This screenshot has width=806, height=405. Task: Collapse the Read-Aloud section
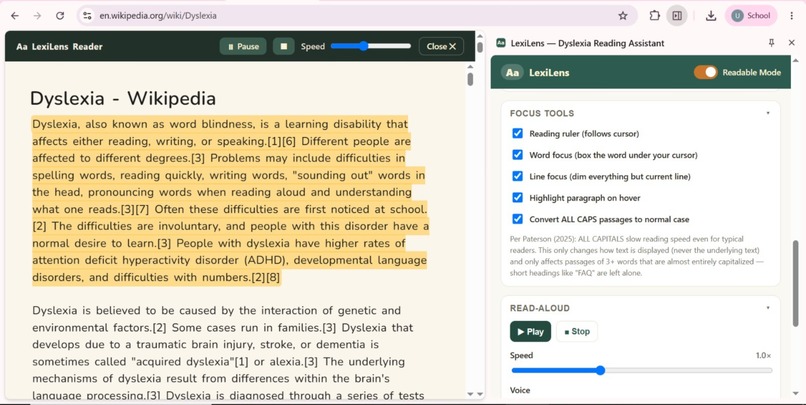768,308
